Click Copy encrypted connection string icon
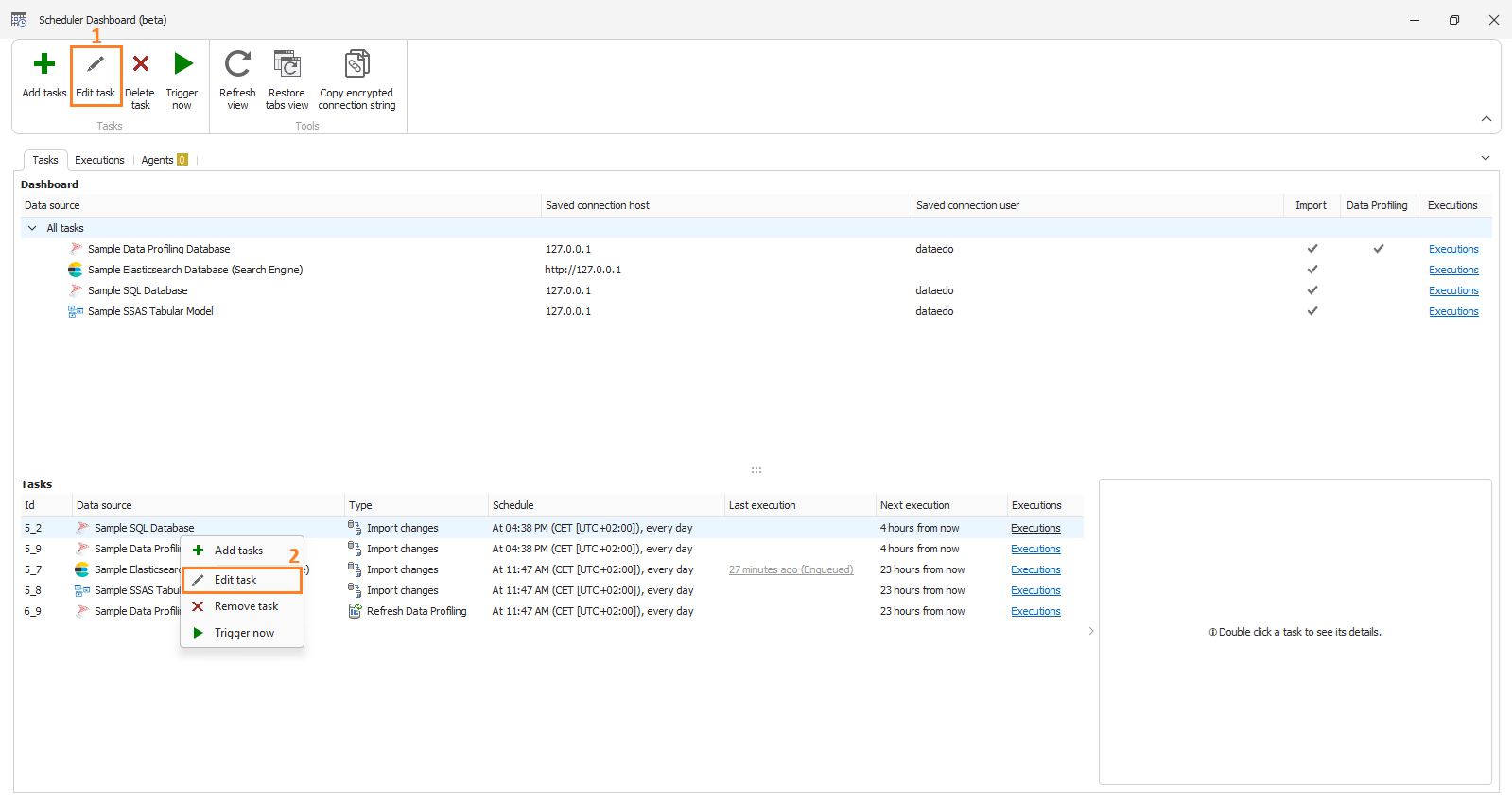The width and height of the screenshot is (1512, 805). 357,63
